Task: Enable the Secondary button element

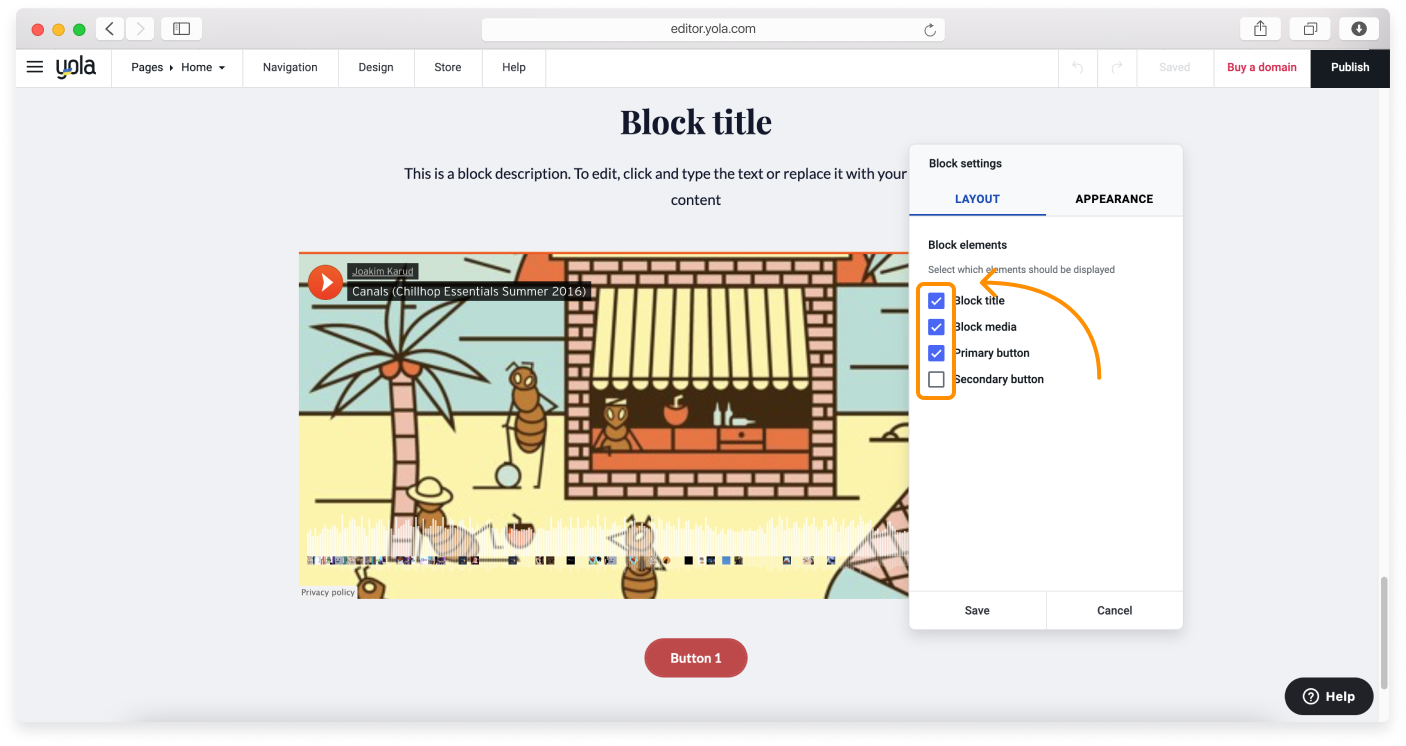Action: point(936,379)
